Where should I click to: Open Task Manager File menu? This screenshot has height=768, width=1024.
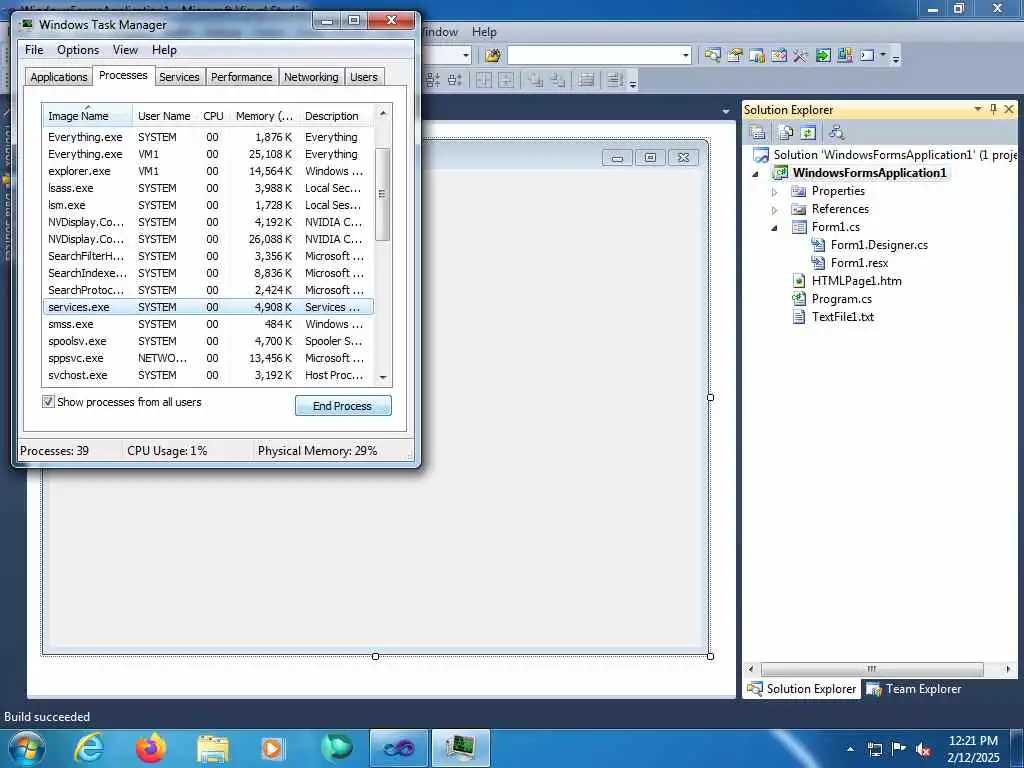point(34,50)
